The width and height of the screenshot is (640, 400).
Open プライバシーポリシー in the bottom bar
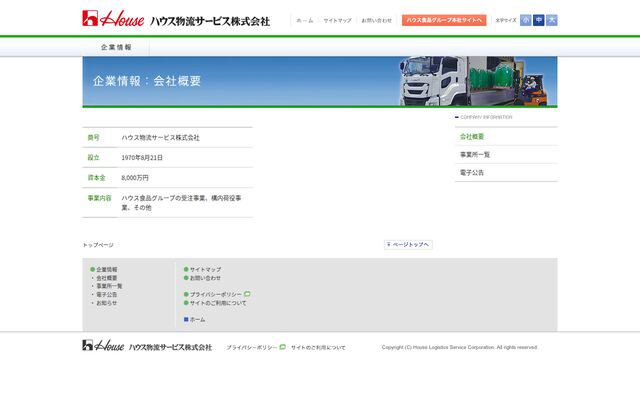point(252,347)
